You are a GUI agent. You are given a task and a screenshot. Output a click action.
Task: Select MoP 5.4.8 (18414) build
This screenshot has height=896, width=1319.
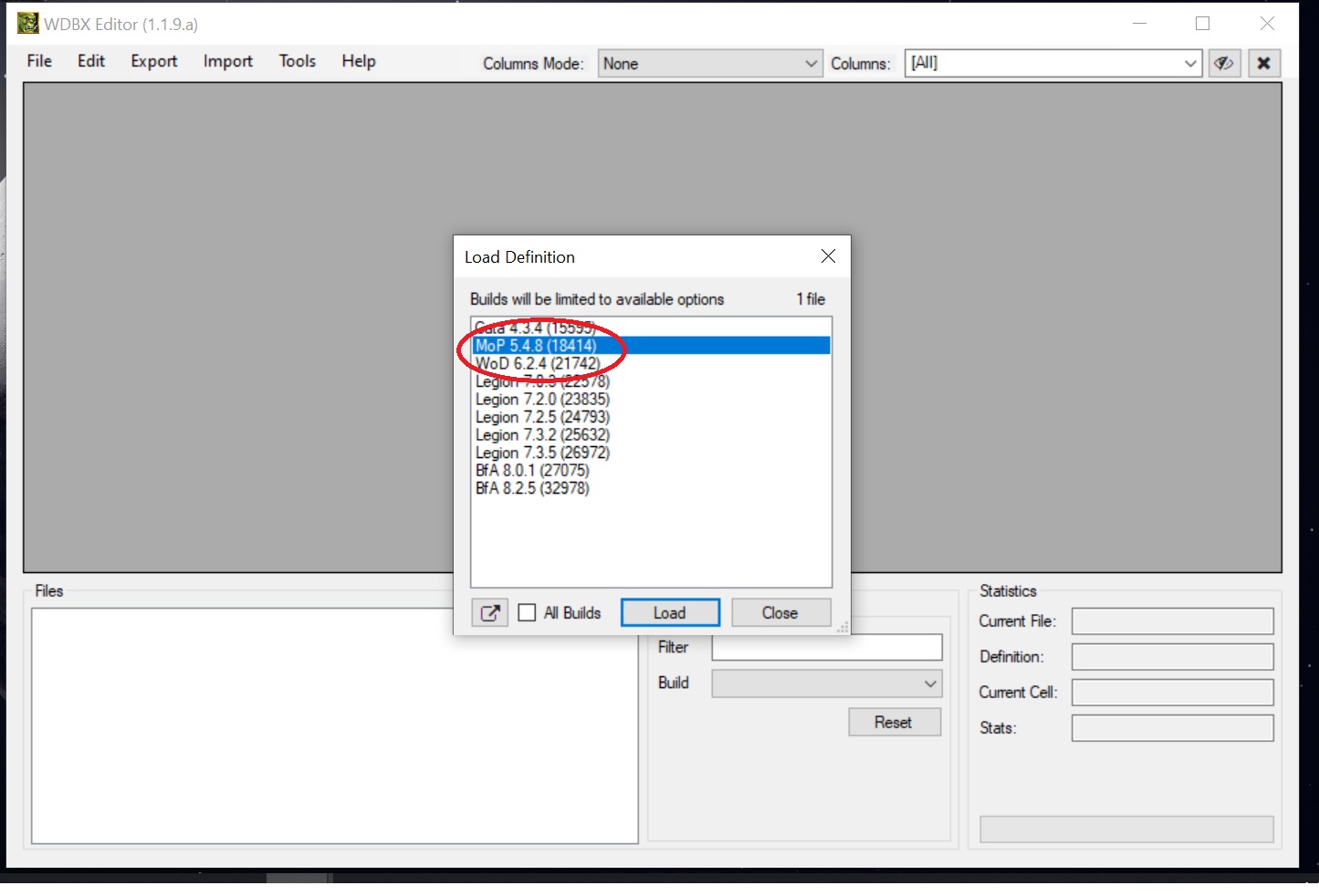(x=652, y=346)
